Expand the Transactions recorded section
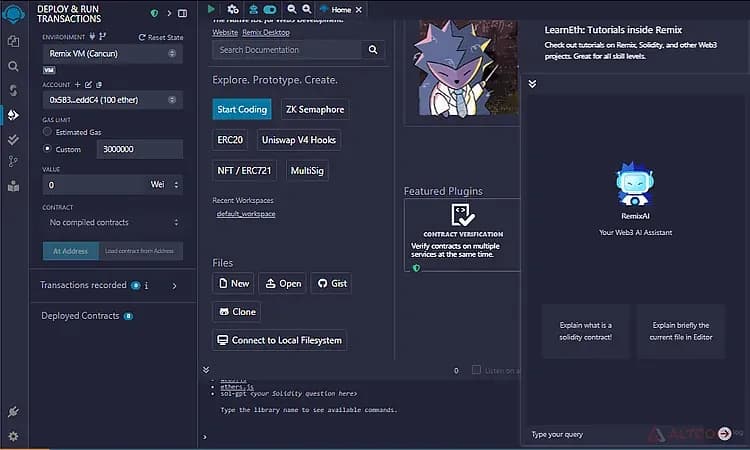750x450 pixels. coord(175,286)
